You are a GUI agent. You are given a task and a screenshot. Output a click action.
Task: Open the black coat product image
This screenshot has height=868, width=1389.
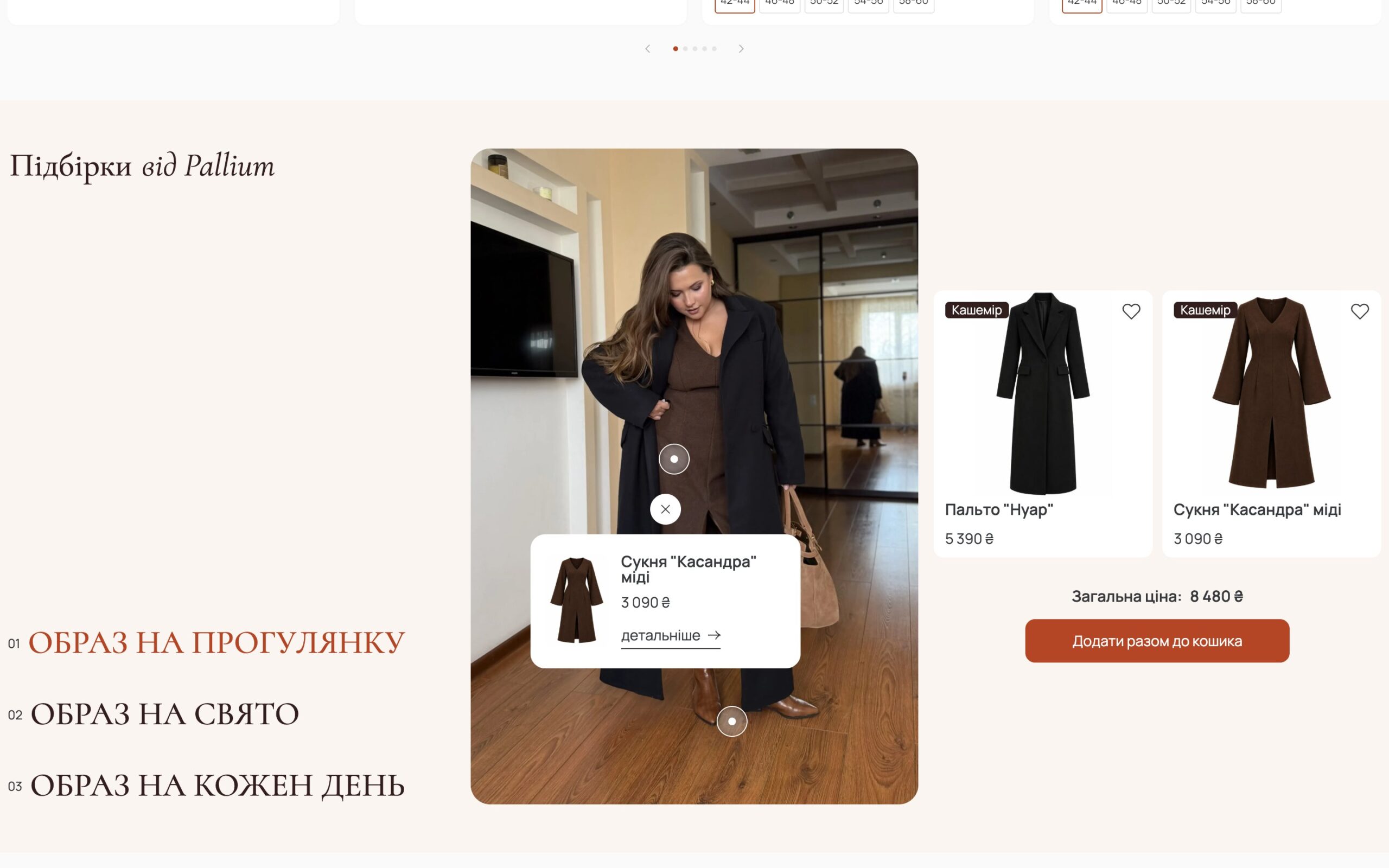[x=1043, y=393]
